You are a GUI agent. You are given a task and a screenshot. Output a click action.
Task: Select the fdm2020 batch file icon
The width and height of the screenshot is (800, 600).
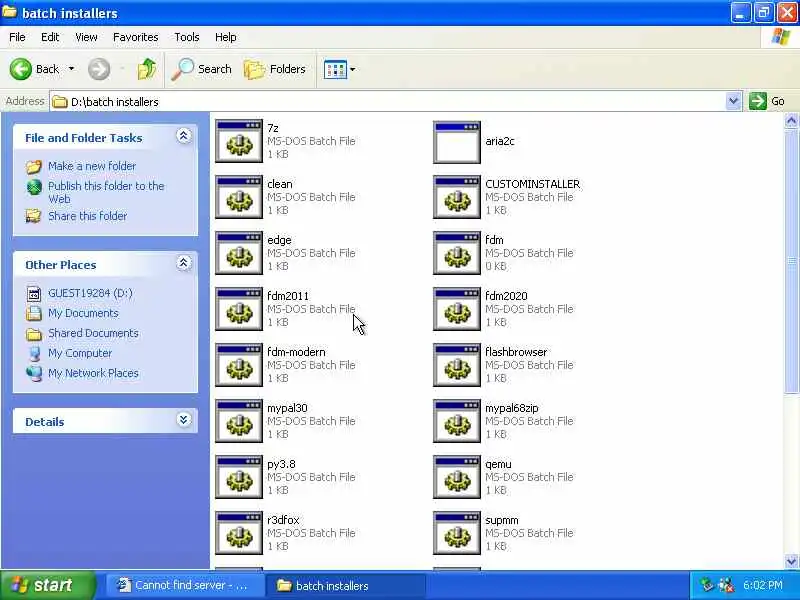(x=457, y=310)
